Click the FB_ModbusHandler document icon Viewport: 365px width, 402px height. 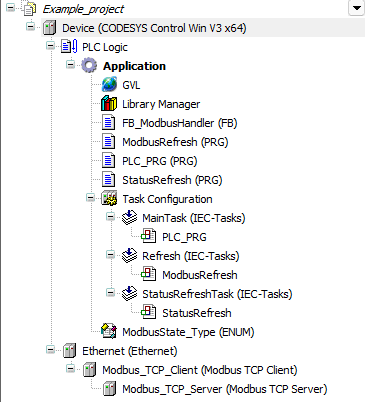(109, 123)
